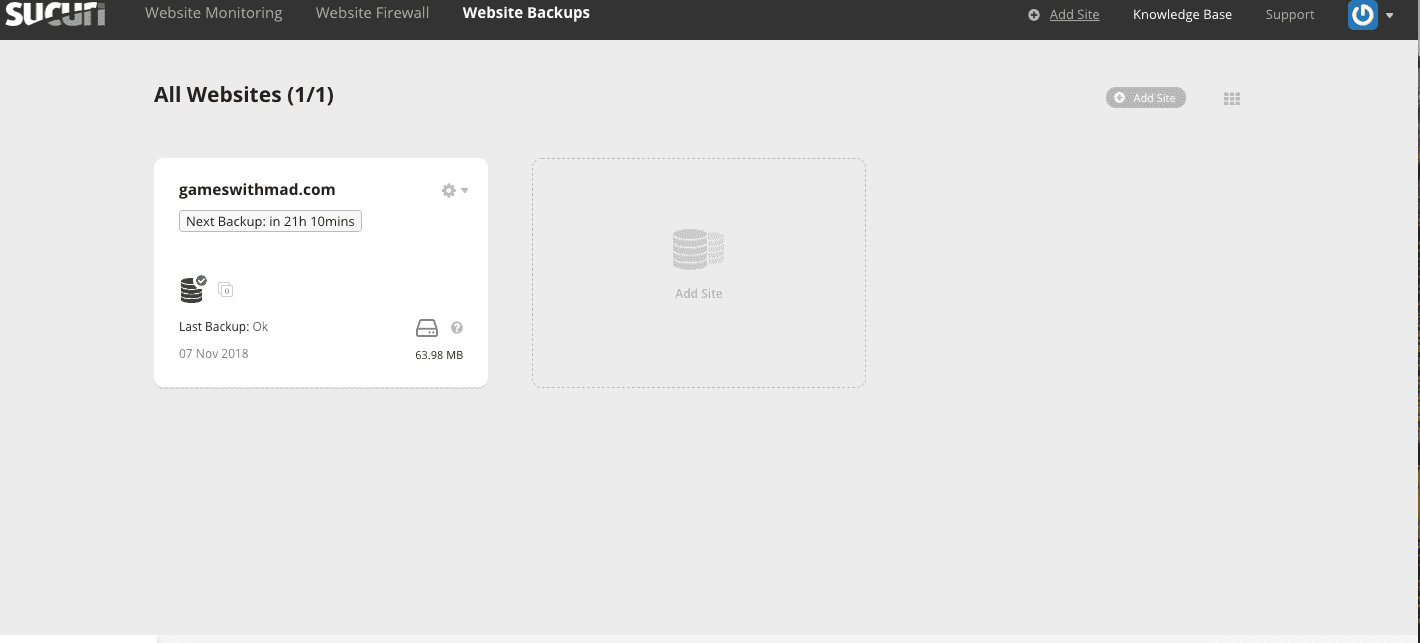Follow the Add Site link in header
1420x643 pixels.
pos(1075,15)
